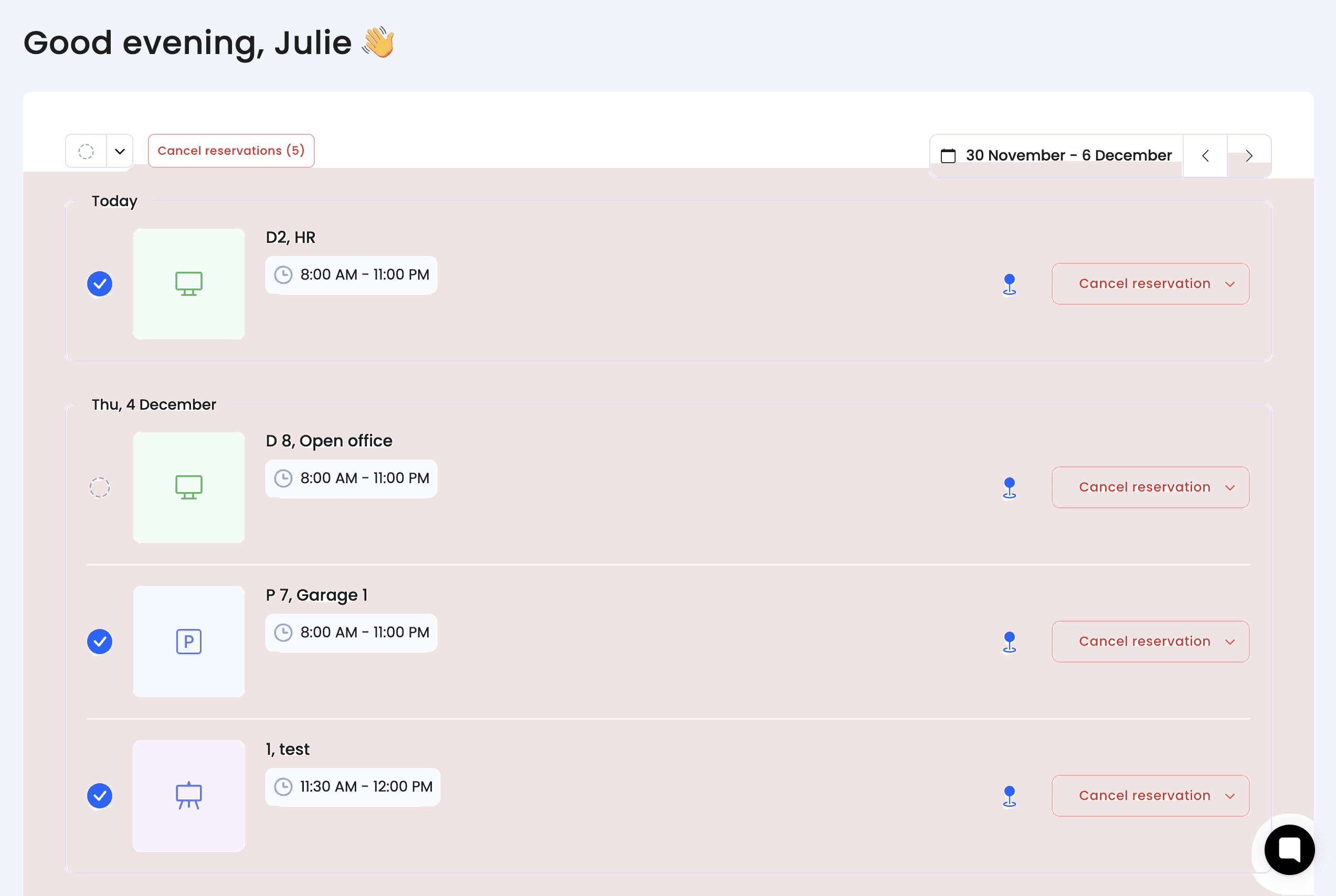Screen dimensions: 1336x896
Task: Go to previous week arrow
Action: click(x=1205, y=155)
